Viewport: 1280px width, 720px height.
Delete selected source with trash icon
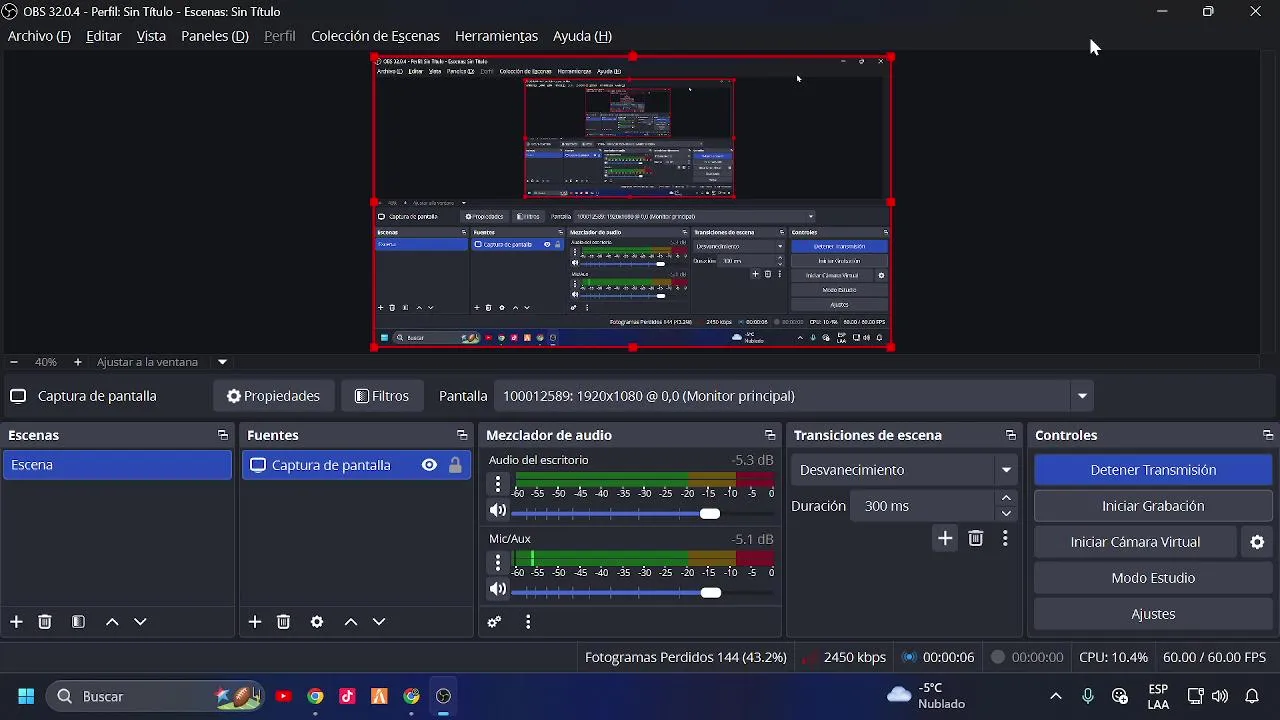point(283,622)
